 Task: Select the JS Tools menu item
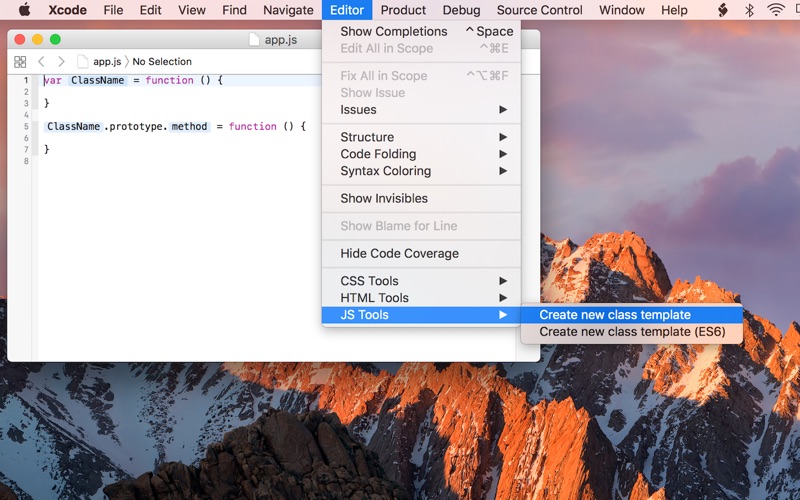(x=421, y=315)
